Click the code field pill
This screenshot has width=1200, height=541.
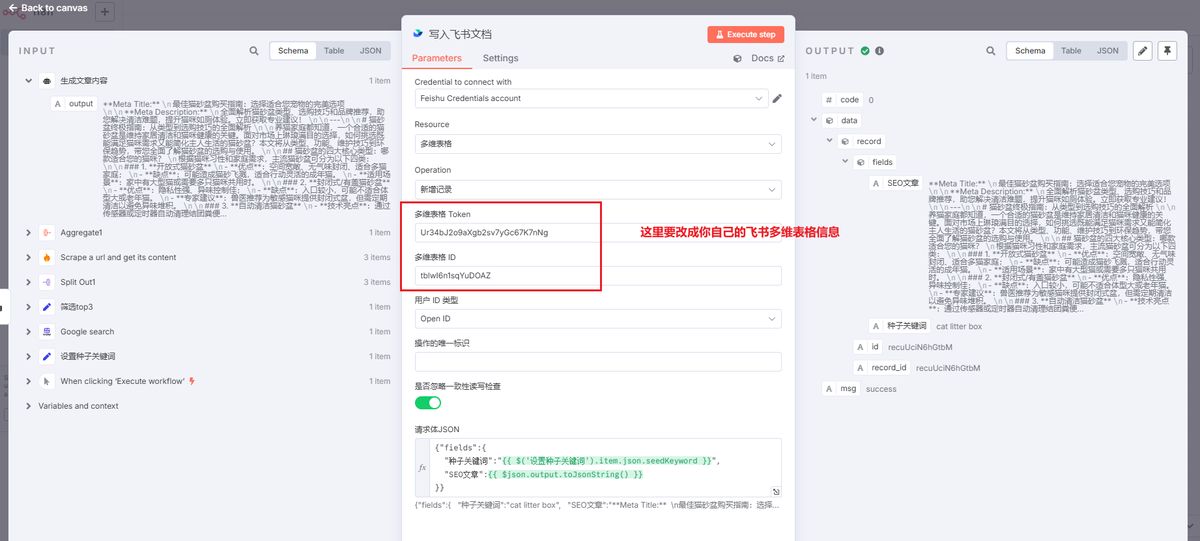click(842, 100)
